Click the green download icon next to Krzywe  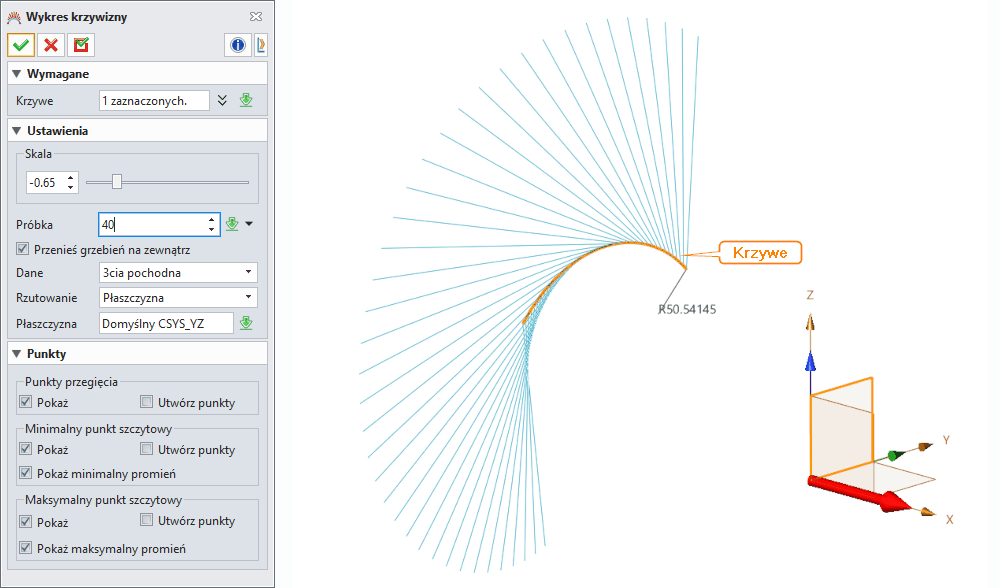(246, 100)
